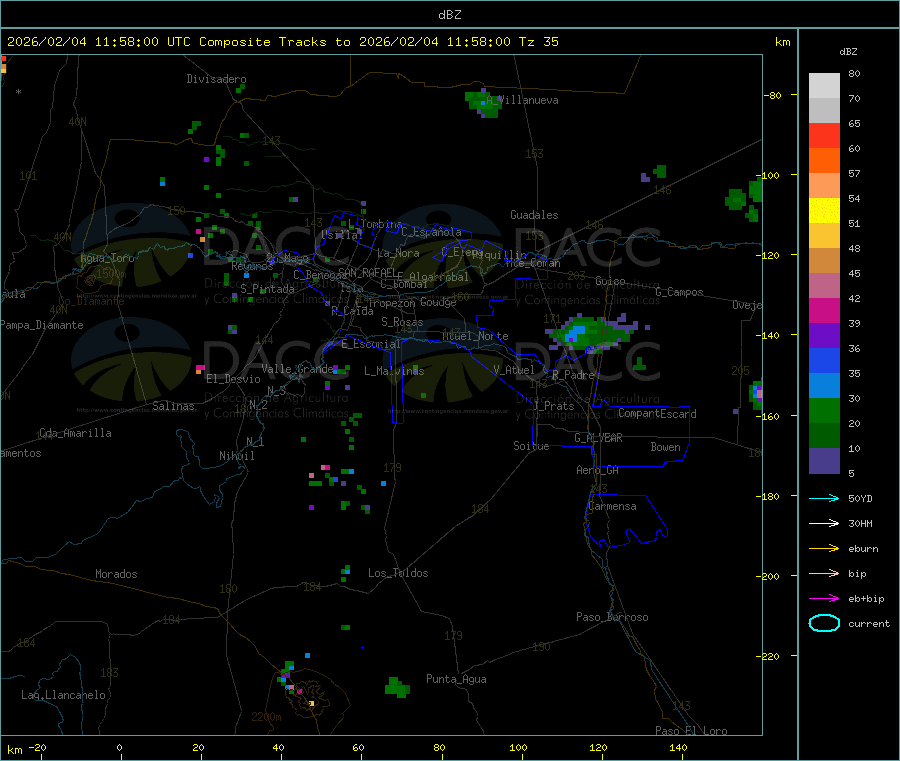Image resolution: width=900 pixels, height=761 pixels.
Task: Click the radar echo at A_Villanueva
Action: (482, 104)
